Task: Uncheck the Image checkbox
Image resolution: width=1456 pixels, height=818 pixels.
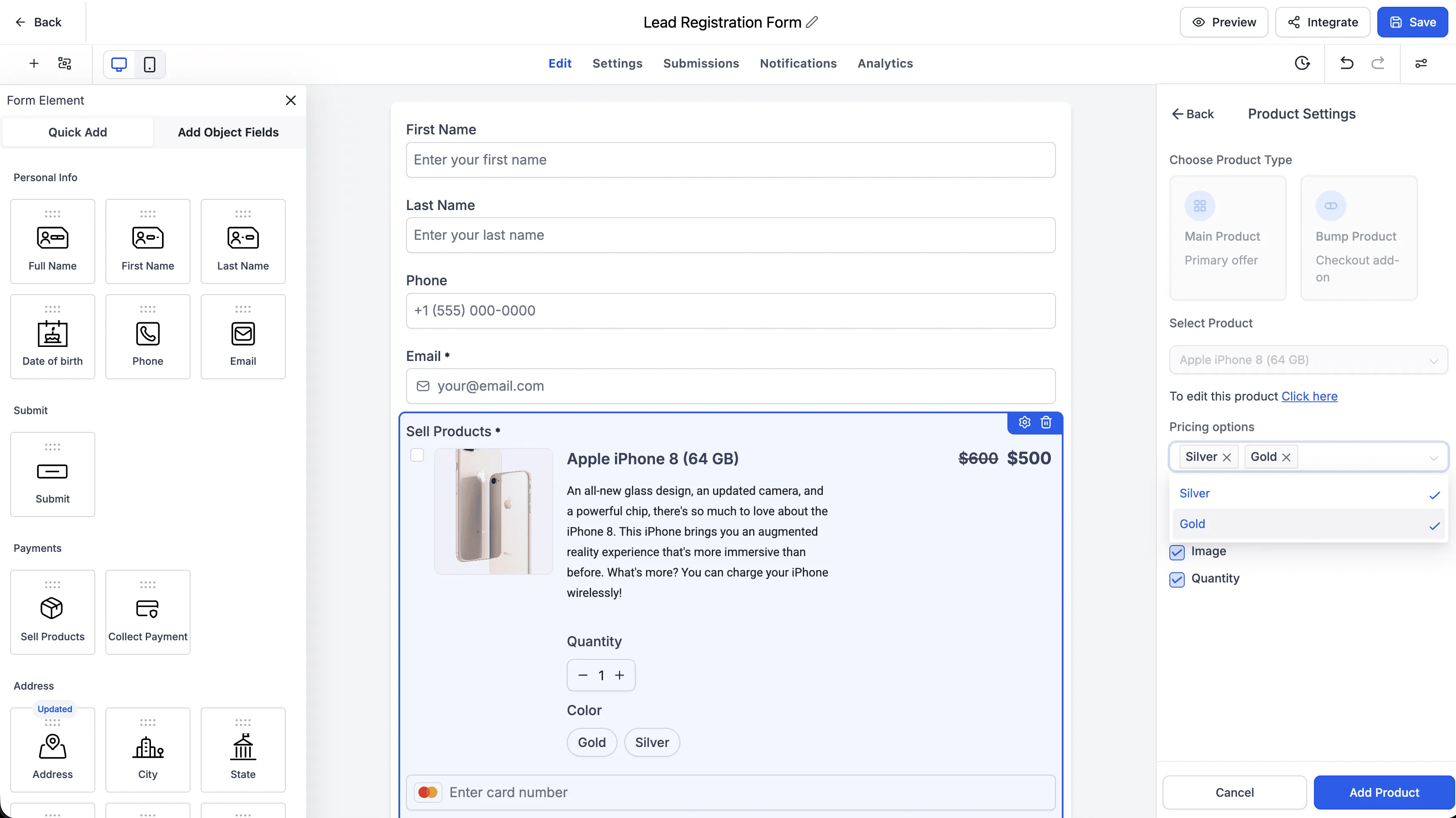Action: click(1177, 552)
